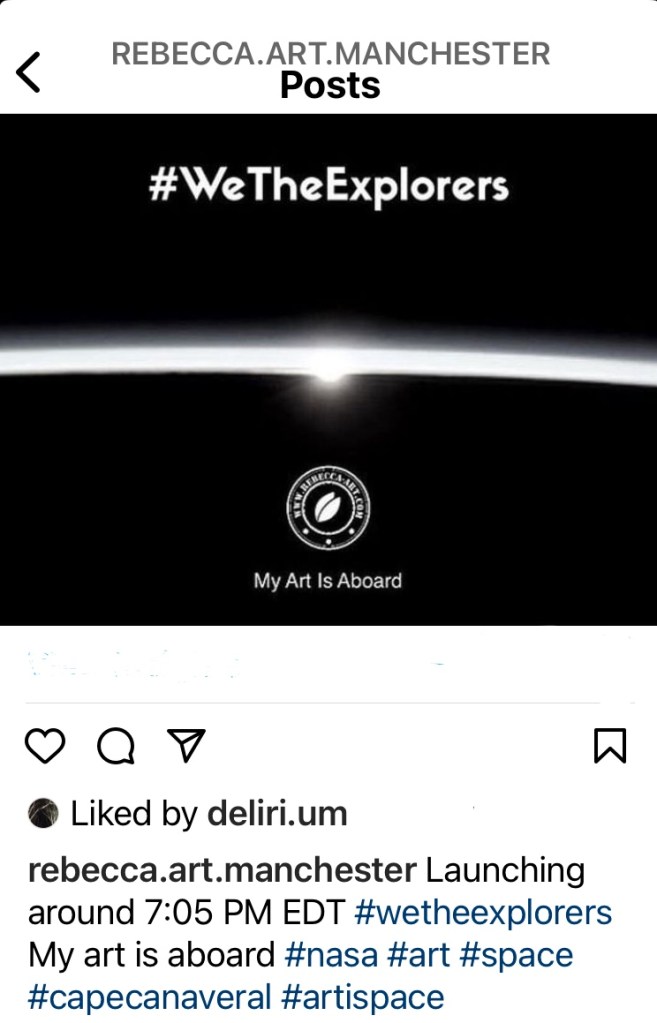Open the #nasa hashtag
Screen dimensions: 657x1023
click(x=331, y=955)
